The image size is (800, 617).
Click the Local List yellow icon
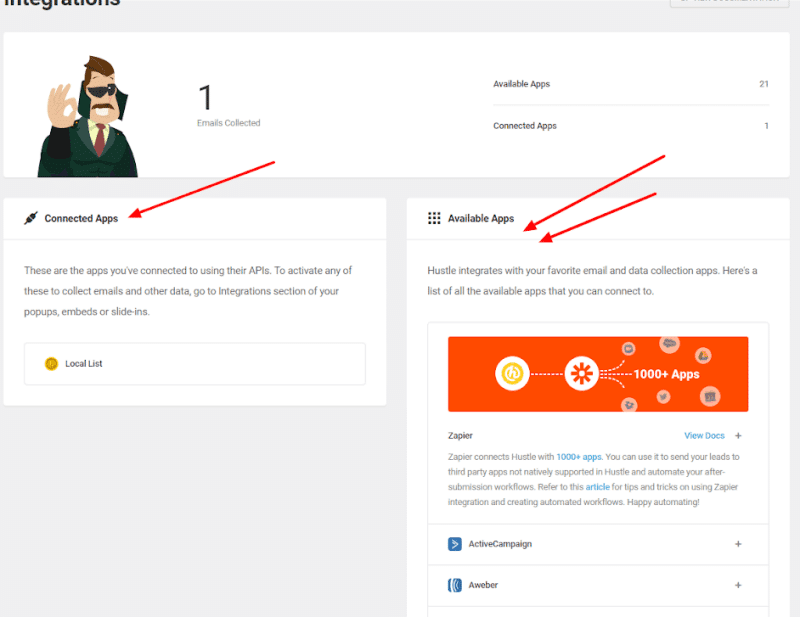(52, 363)
